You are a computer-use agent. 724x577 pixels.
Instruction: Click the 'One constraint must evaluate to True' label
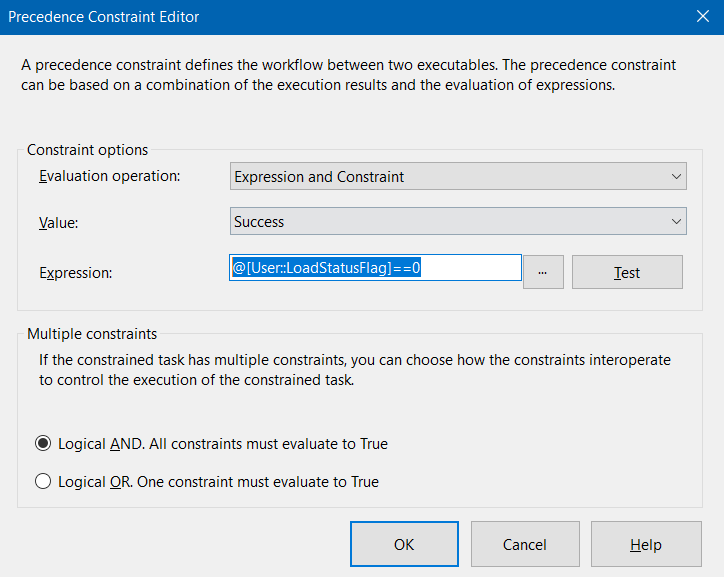[x=258, y=481]
